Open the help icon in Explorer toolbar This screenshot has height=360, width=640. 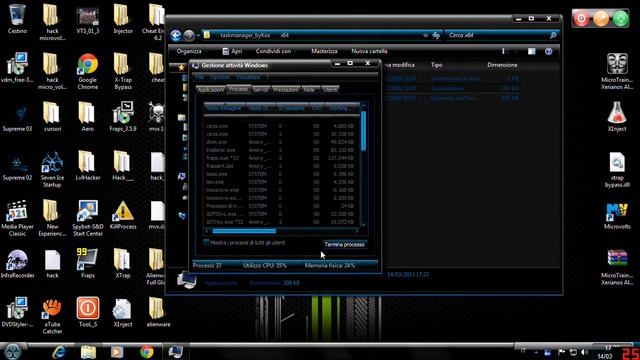[549, 51]
